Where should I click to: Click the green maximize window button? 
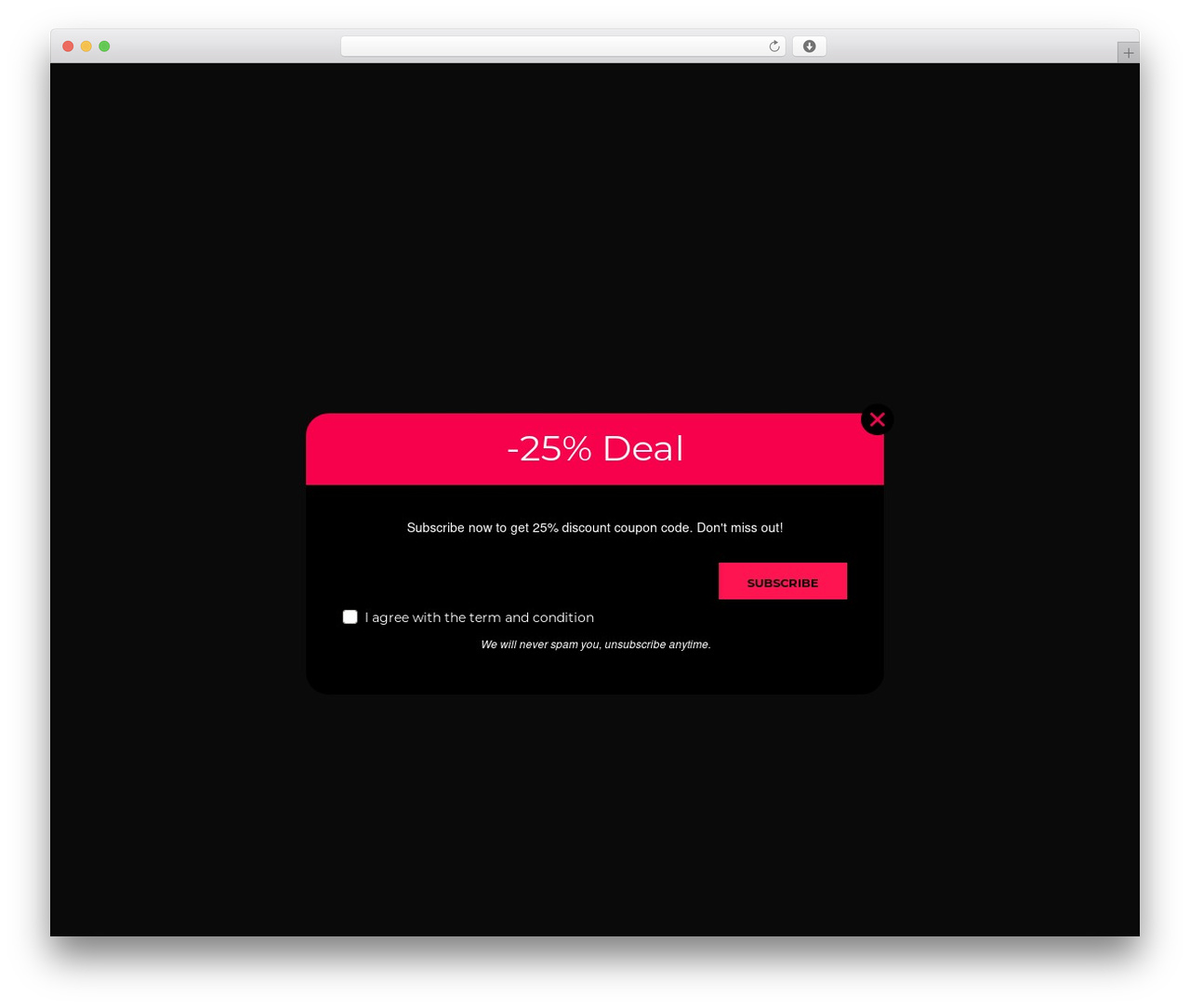[x=104, y=46]
